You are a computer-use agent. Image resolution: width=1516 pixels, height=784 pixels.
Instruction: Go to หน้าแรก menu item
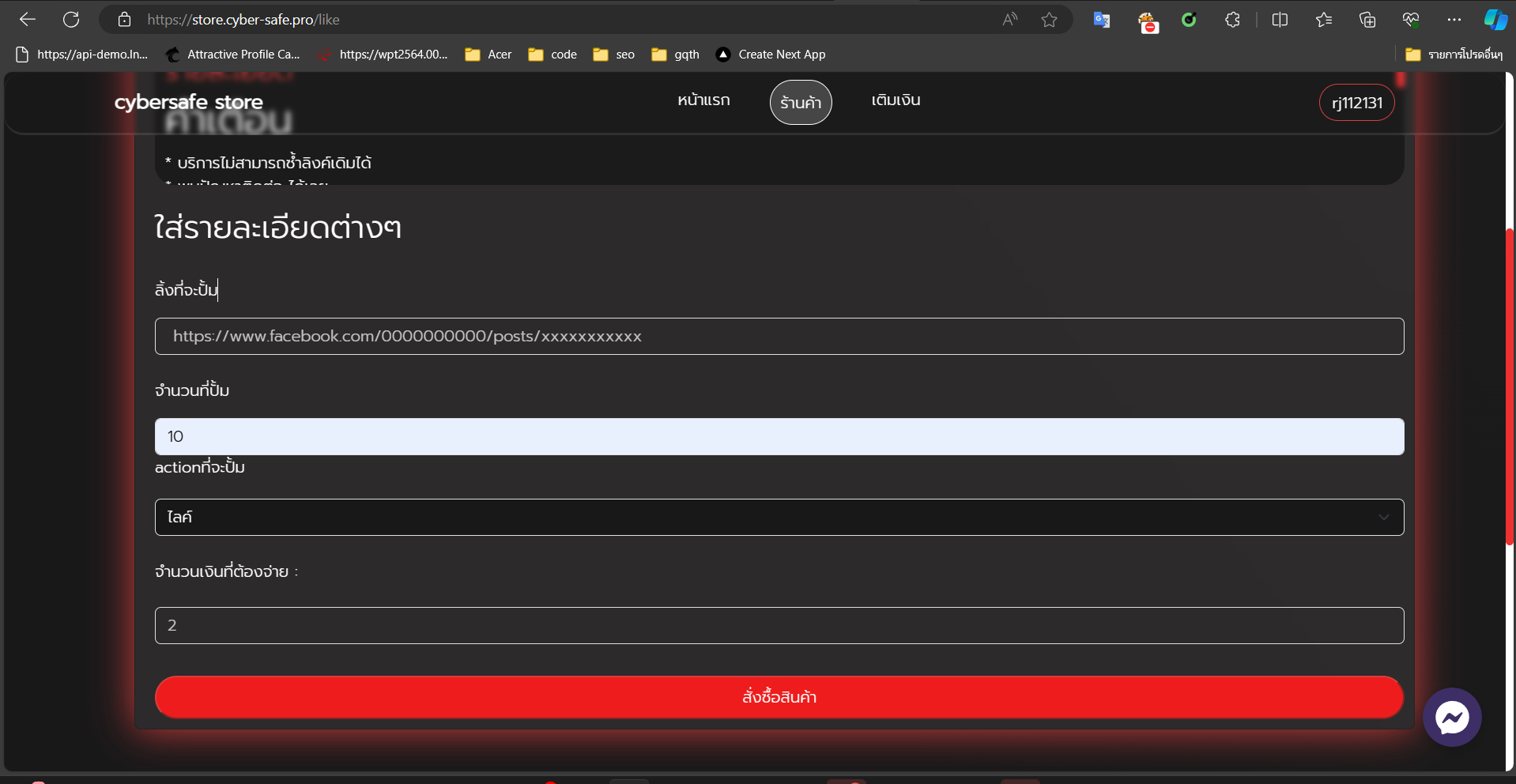703,100
